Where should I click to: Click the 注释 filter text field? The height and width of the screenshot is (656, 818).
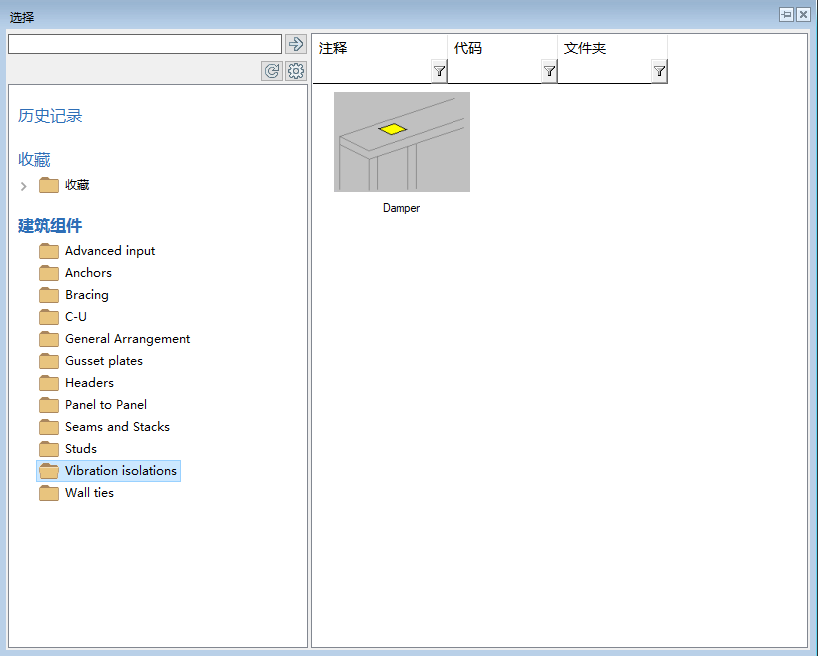click(372, 71)
